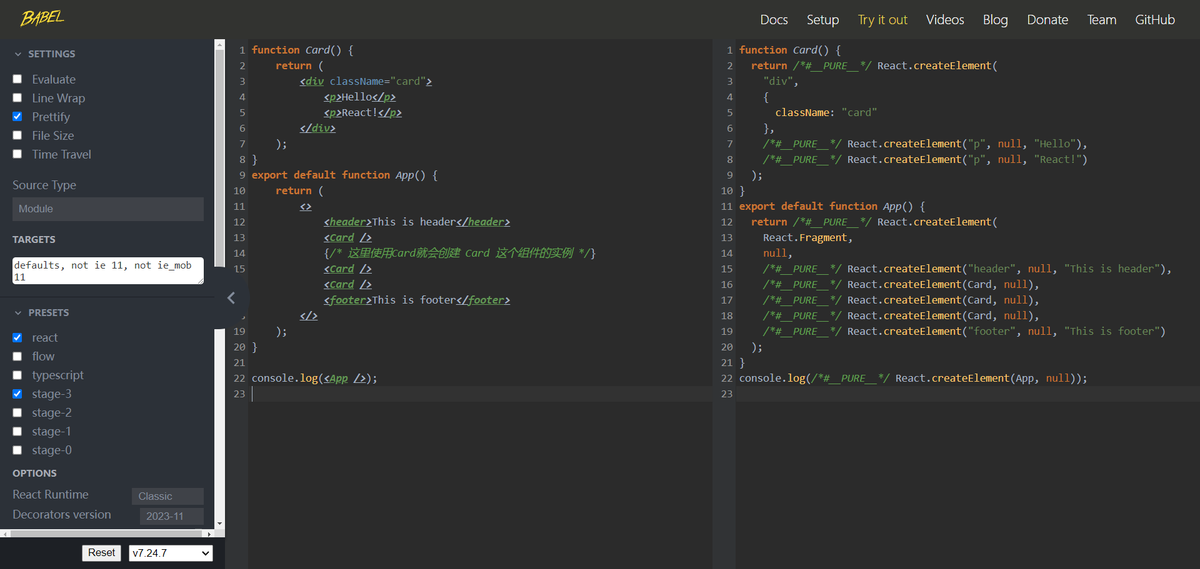This screenshot has width=1200, height=569.
Task: Open the GitHub link
Action: (x=1155, y=19)
